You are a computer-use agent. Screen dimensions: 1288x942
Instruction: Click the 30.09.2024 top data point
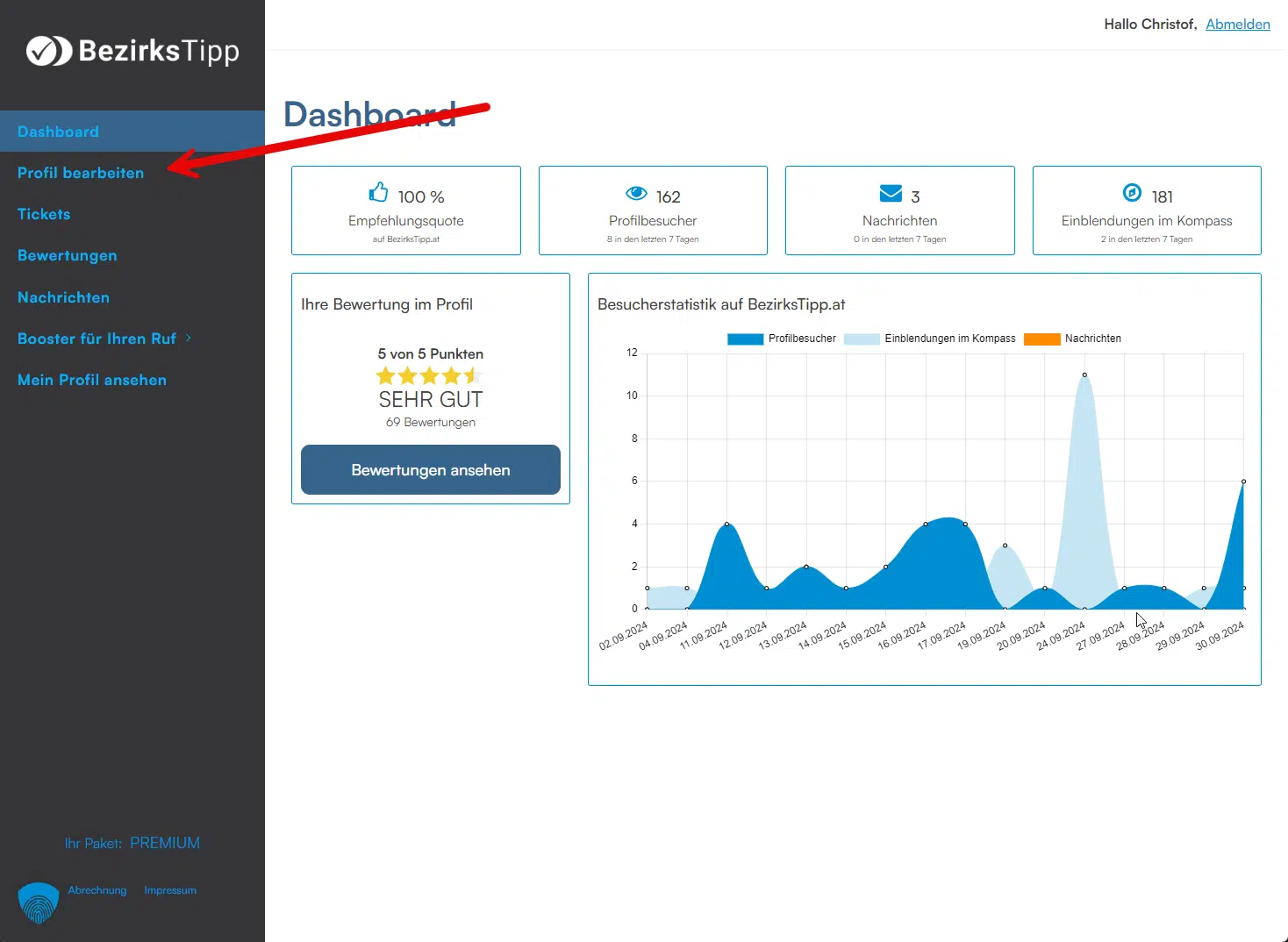pos(1243,482)
